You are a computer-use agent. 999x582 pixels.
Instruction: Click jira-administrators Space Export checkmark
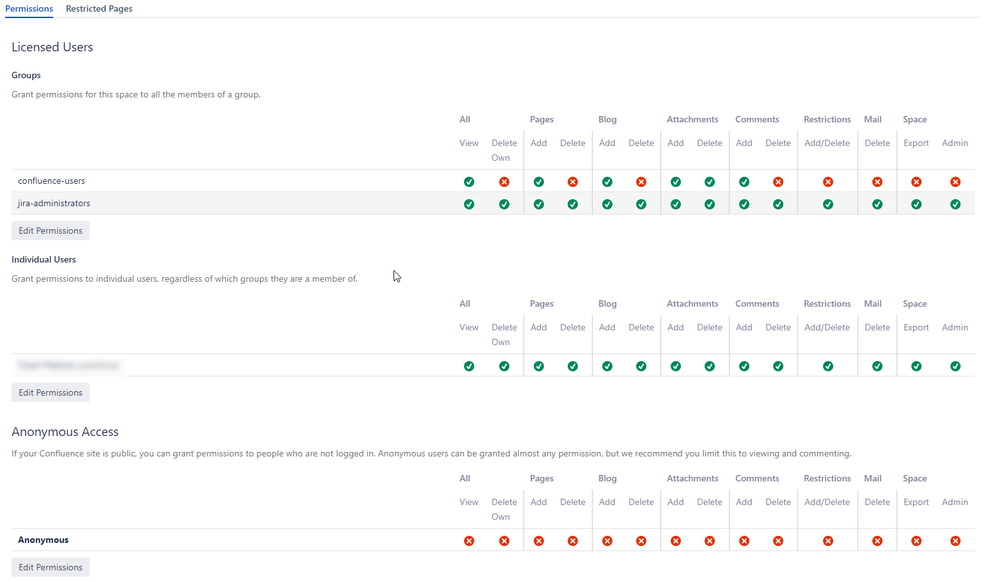click(916, 204)
